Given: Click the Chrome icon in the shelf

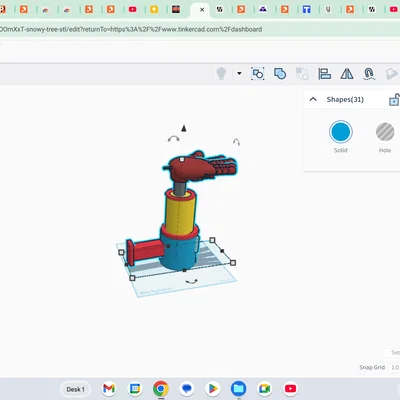Looking at the screenshot, I should (x=161, y=389).
